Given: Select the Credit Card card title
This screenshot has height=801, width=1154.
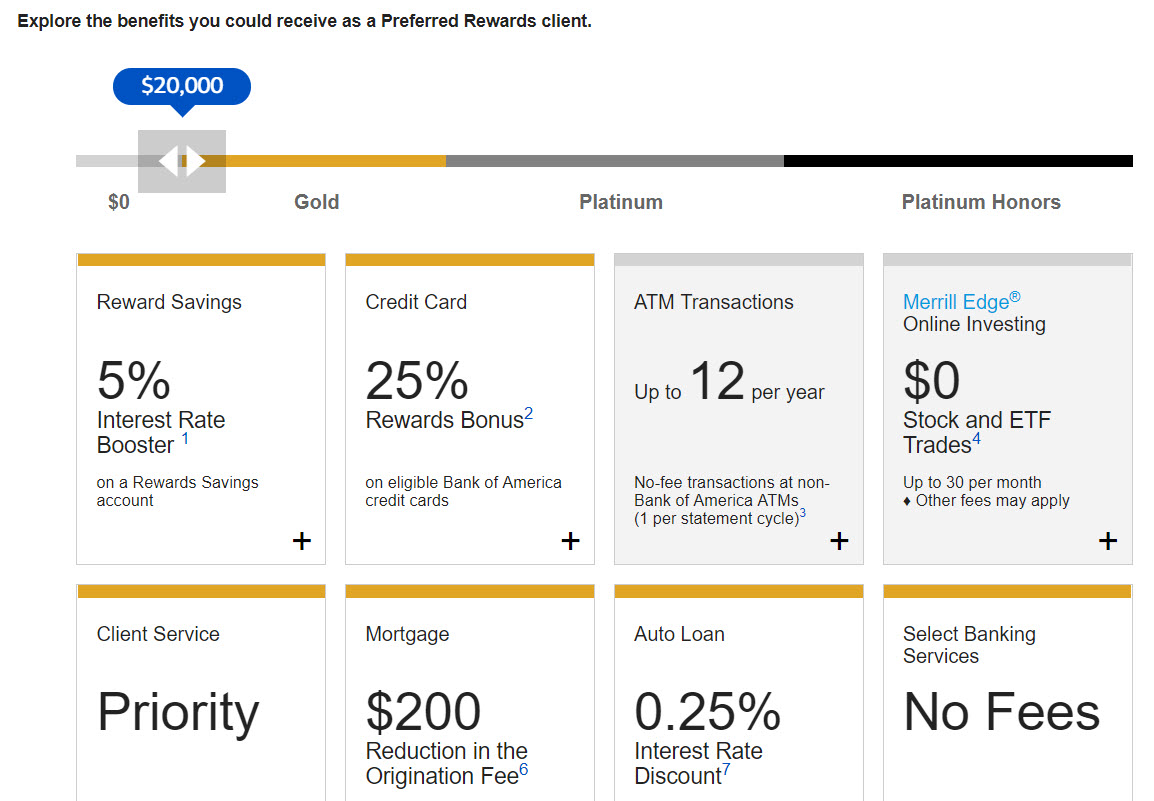Looking at the screenshot, I should [x=416, y=302].
